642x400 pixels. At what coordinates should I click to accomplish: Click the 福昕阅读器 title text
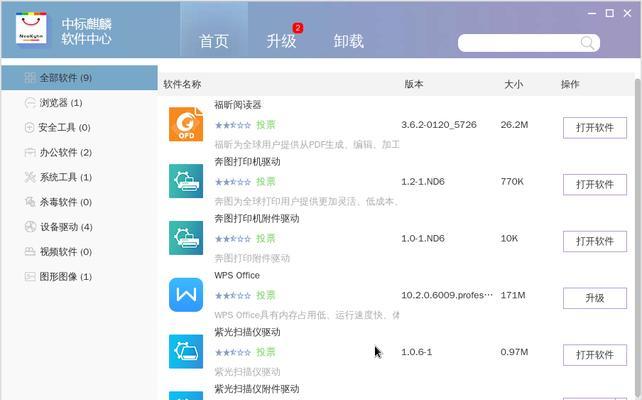click(x=237, y=105)
